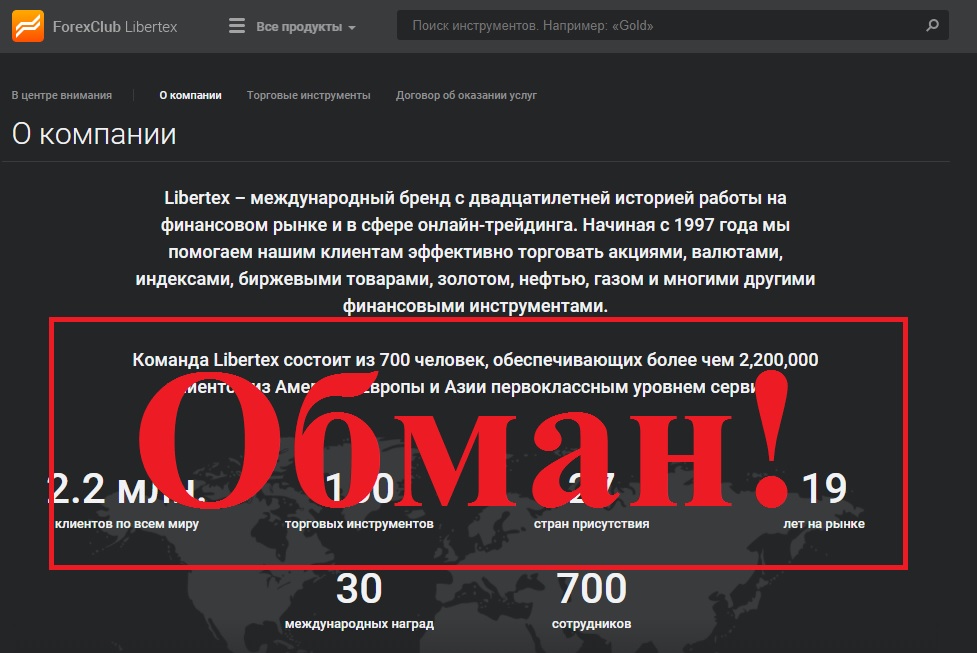The image size is (977, 653).
Task: Click the лет на рынке label
Action: coord(824,524)
